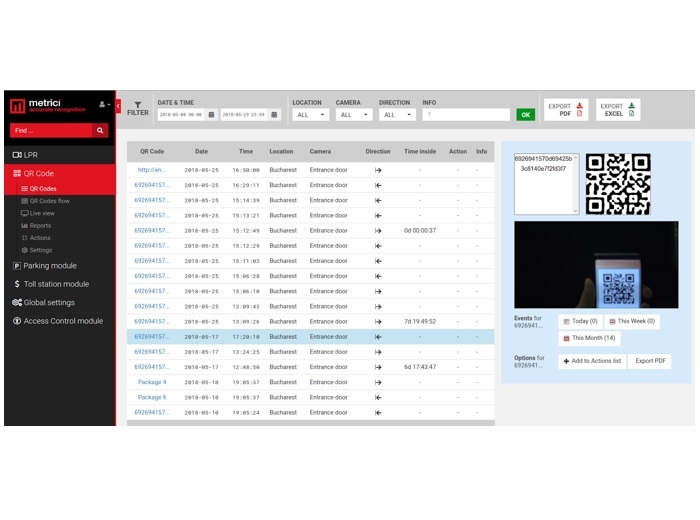Open start date calendar icon
The image size is (700, 520).
pyautogui.click(x=212, y=115)
